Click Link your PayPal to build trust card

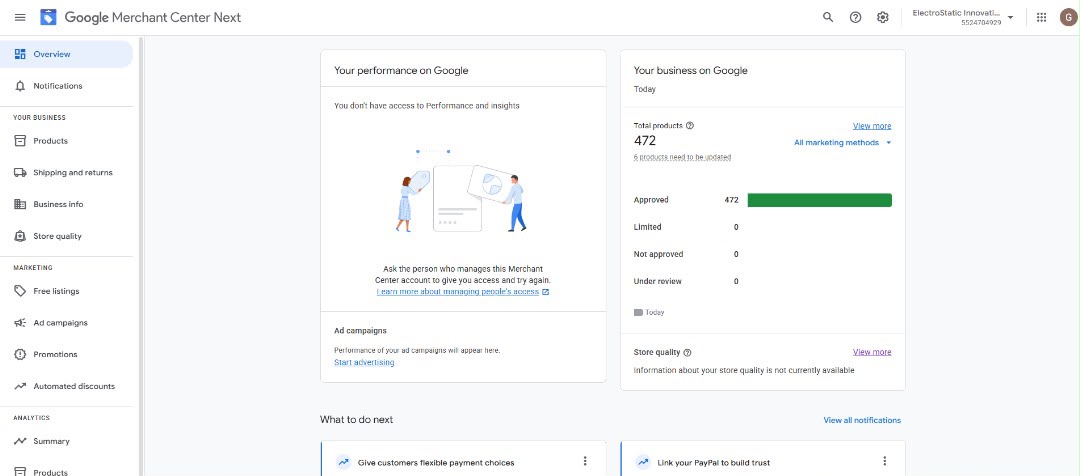pyautogui.click(x=762, y=459)
